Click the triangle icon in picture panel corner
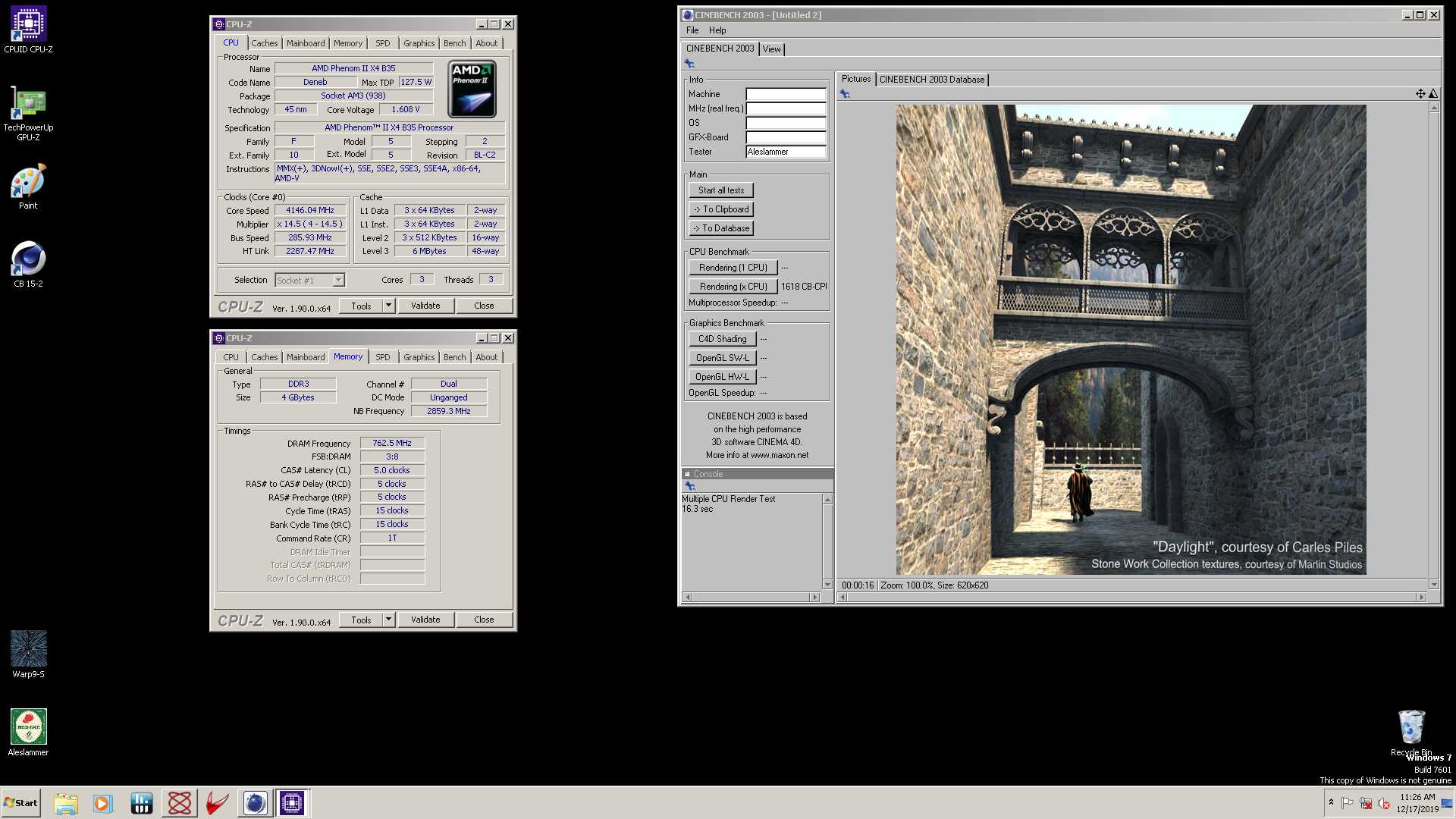 click(1433, 94)
